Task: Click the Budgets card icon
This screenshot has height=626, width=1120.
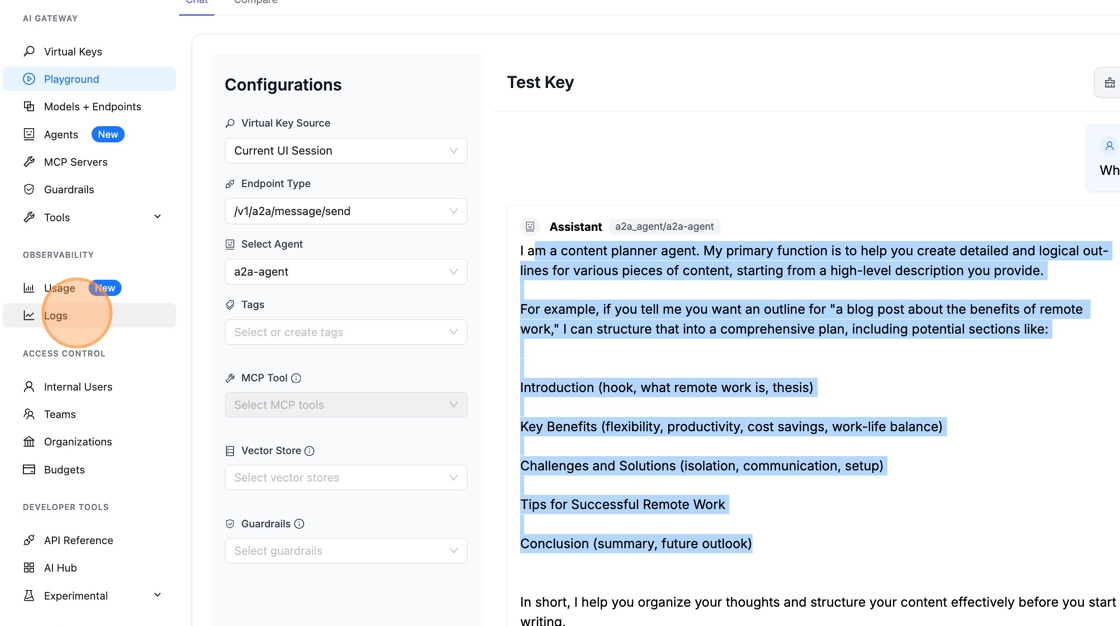Action: point(29,469)
